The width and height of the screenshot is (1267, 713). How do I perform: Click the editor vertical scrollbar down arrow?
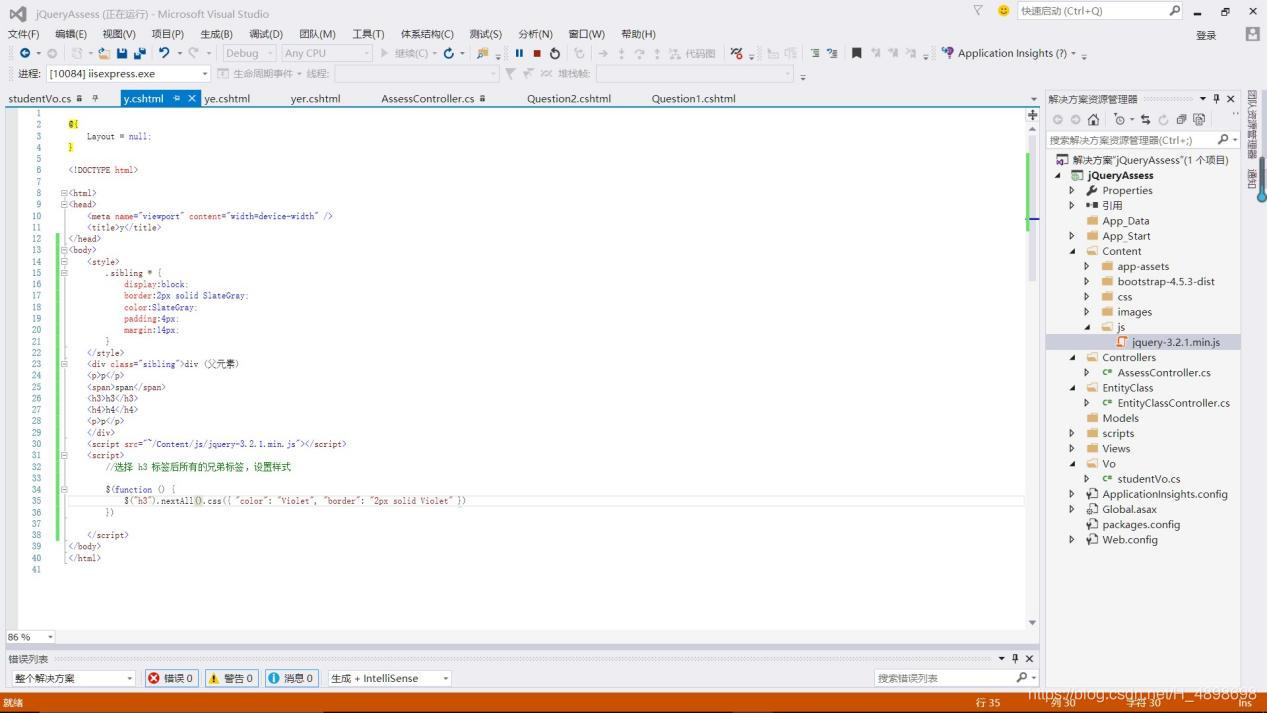click(1033, 623)
